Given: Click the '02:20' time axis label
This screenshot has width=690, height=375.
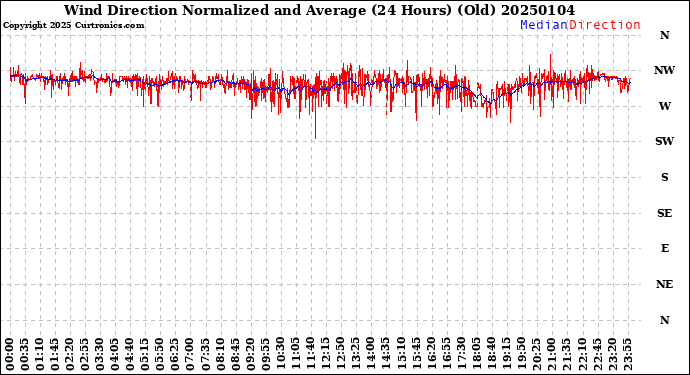Looking at the screenshot, I should pos(70,354).
